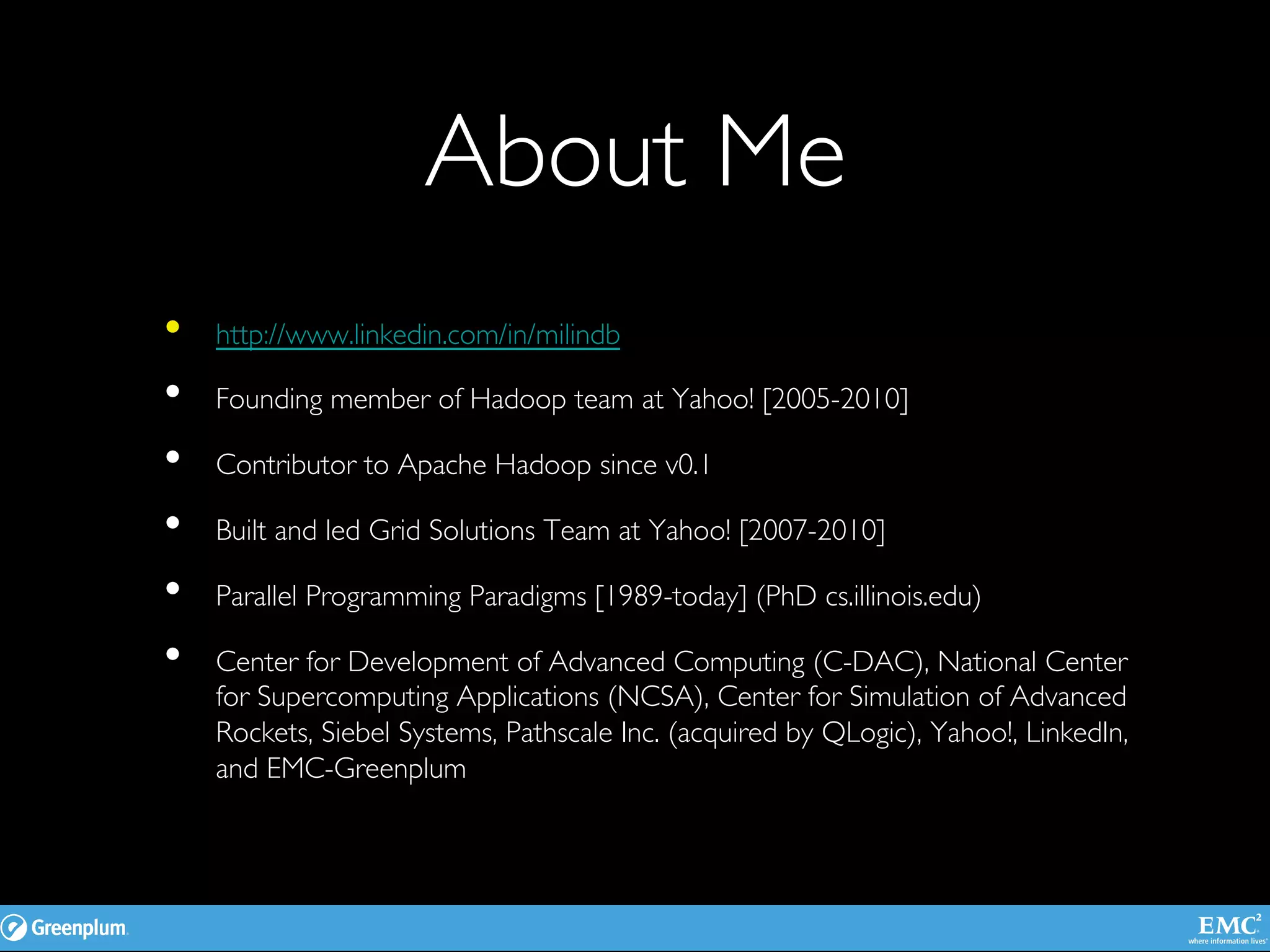
Task: Click the bullet before 'Built and led'
Action: 173,523
